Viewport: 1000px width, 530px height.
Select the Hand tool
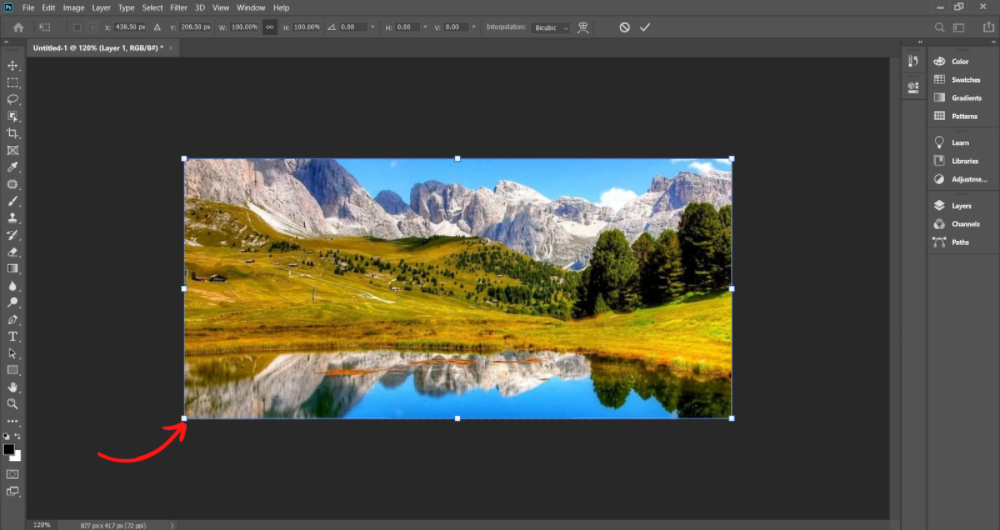coord(13,387)
